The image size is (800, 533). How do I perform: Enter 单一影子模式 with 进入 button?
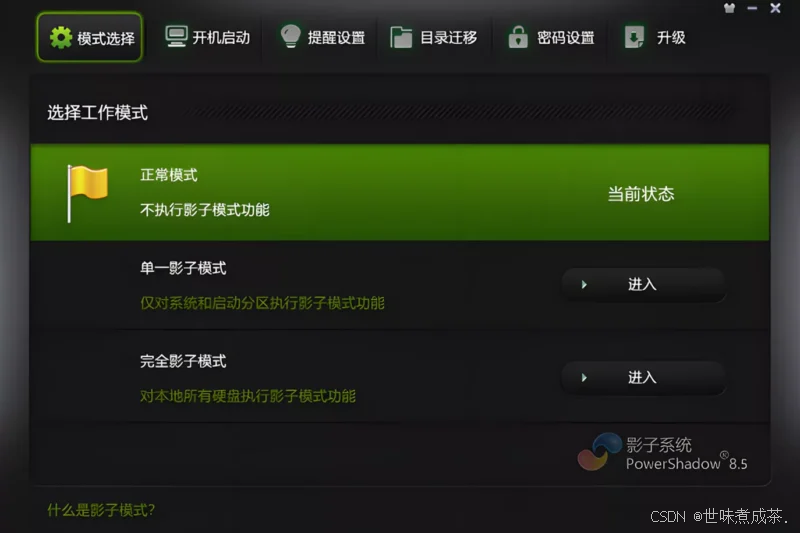tap(643, 285)
